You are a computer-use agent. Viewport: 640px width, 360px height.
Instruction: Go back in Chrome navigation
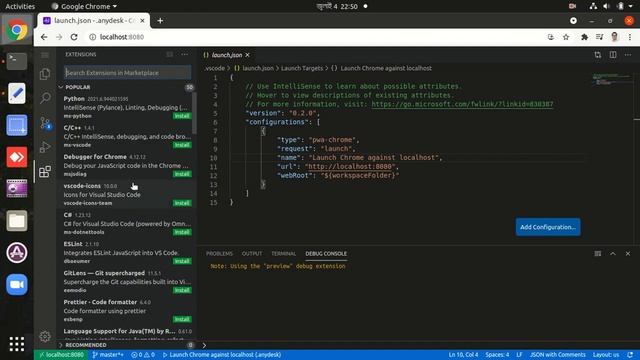pos(44,37)
